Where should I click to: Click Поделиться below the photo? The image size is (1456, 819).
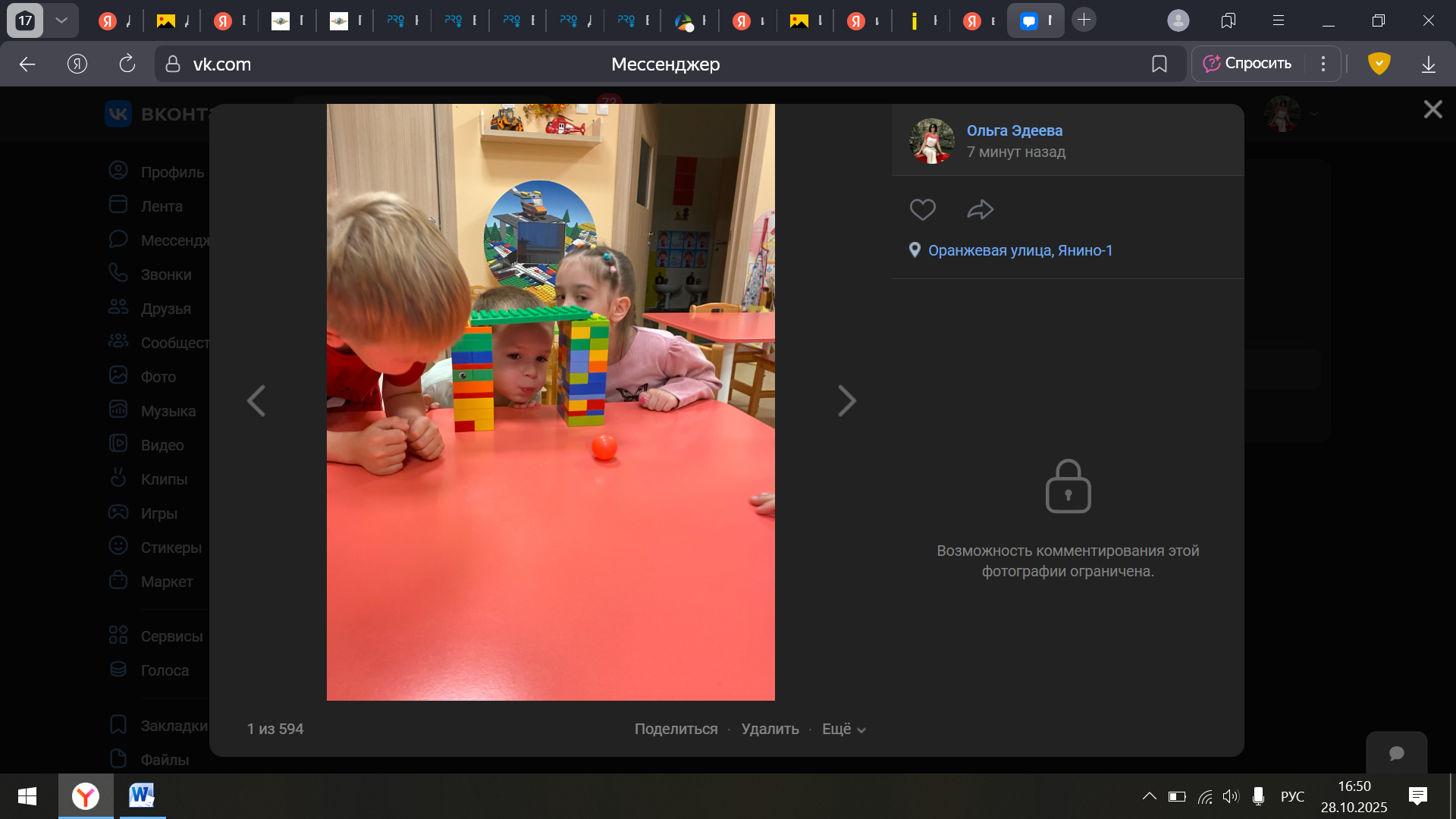click(x=676, y=729)
